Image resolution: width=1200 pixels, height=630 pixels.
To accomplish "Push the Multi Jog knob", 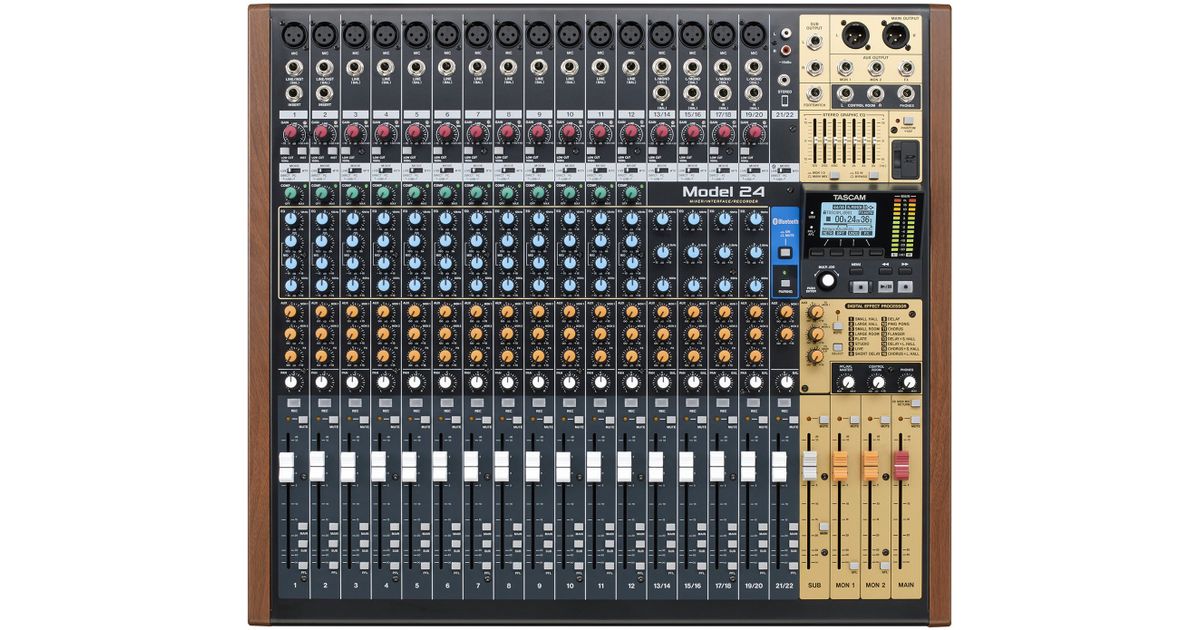I will [827, 281].
